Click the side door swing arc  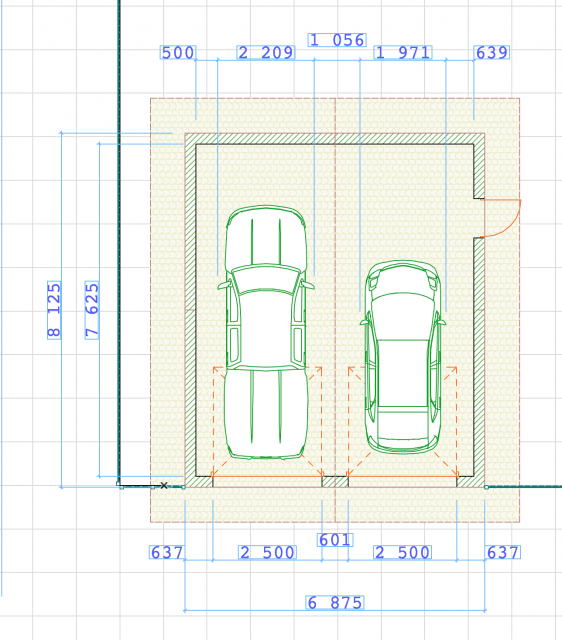click(x=502, y=218)
